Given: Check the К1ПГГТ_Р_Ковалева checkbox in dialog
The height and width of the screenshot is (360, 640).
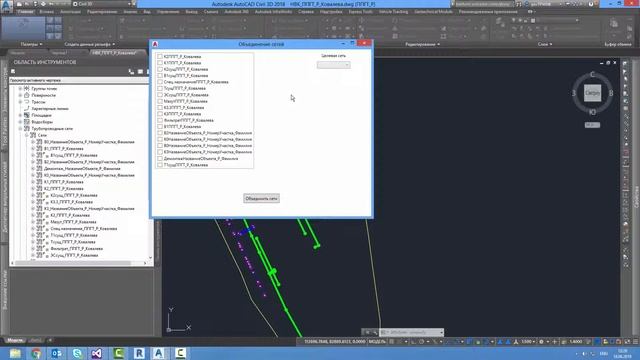Looking at the screenshot, I should (x=160, y=63).
